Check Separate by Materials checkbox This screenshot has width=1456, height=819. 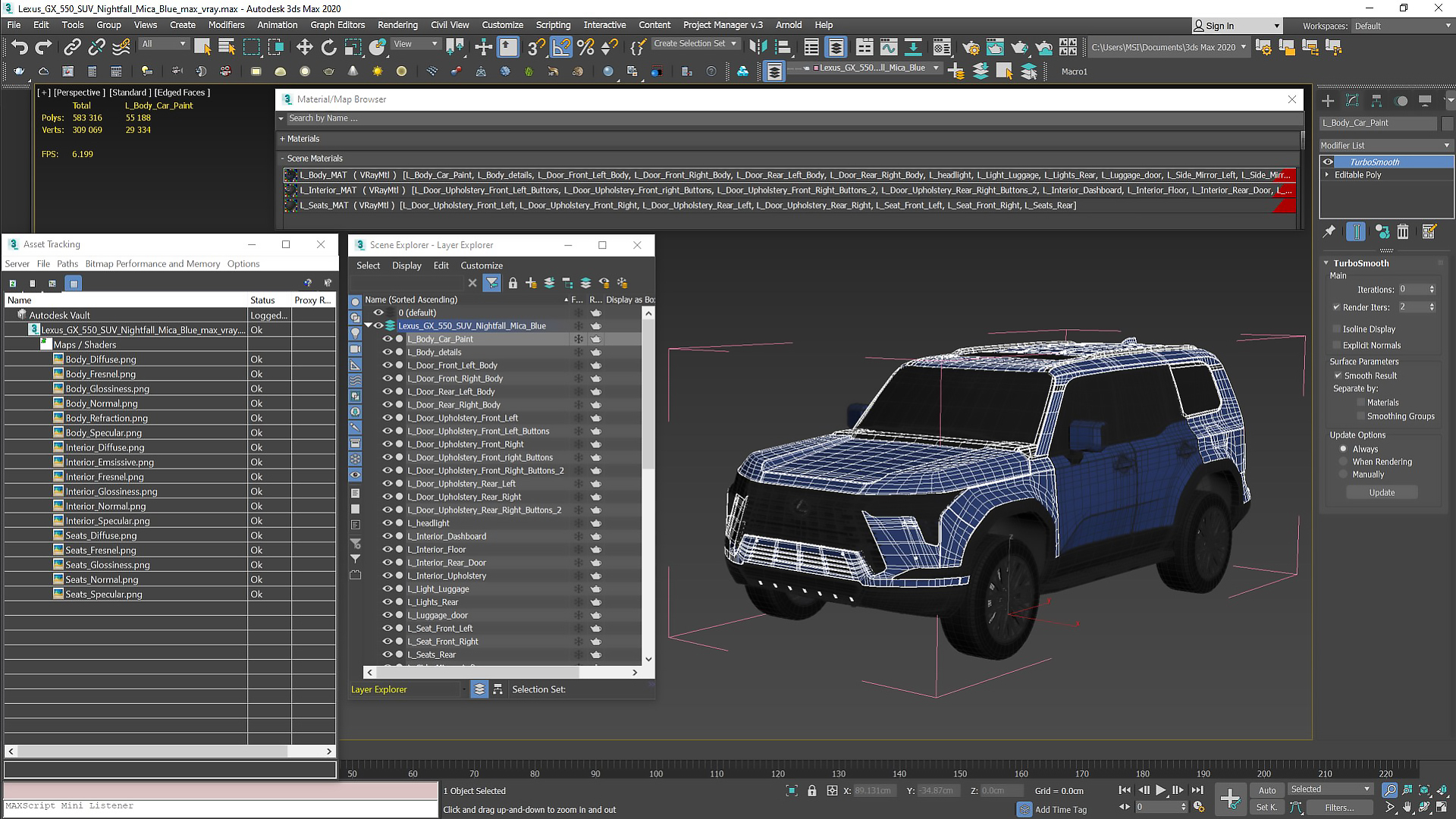(1360, 403)
